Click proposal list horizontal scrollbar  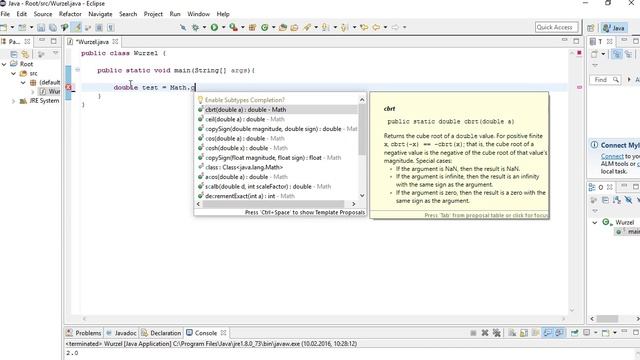273,204
